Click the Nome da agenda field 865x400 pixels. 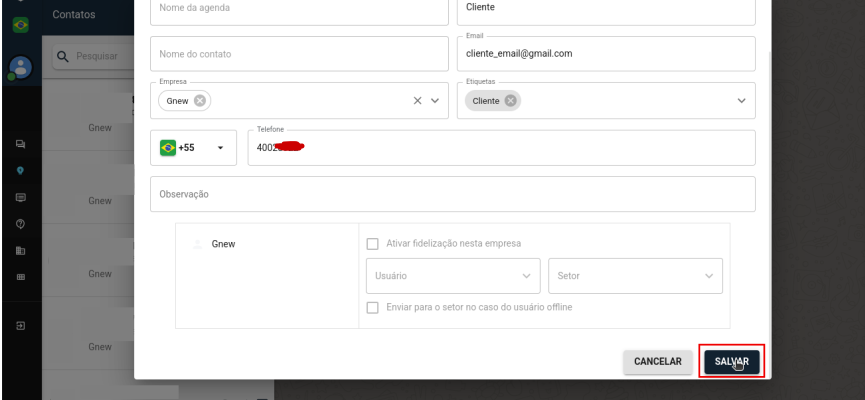click(x=299, y=11)
